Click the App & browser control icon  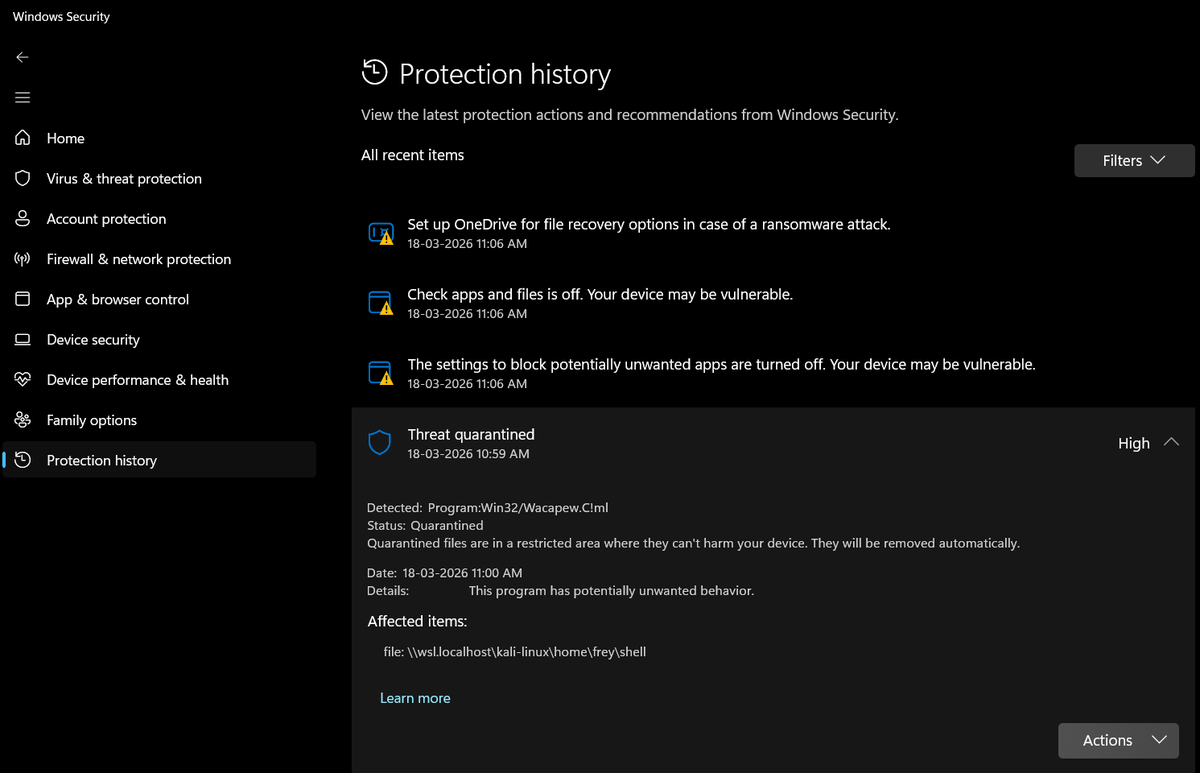pyautogui.click(x=22, y=299)
